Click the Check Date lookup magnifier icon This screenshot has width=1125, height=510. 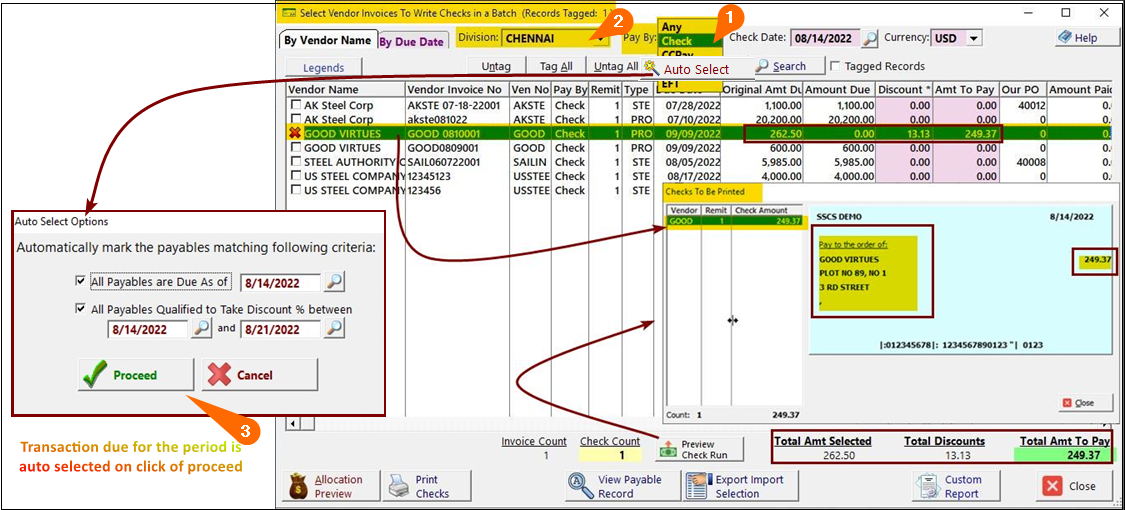pos(870,39)
